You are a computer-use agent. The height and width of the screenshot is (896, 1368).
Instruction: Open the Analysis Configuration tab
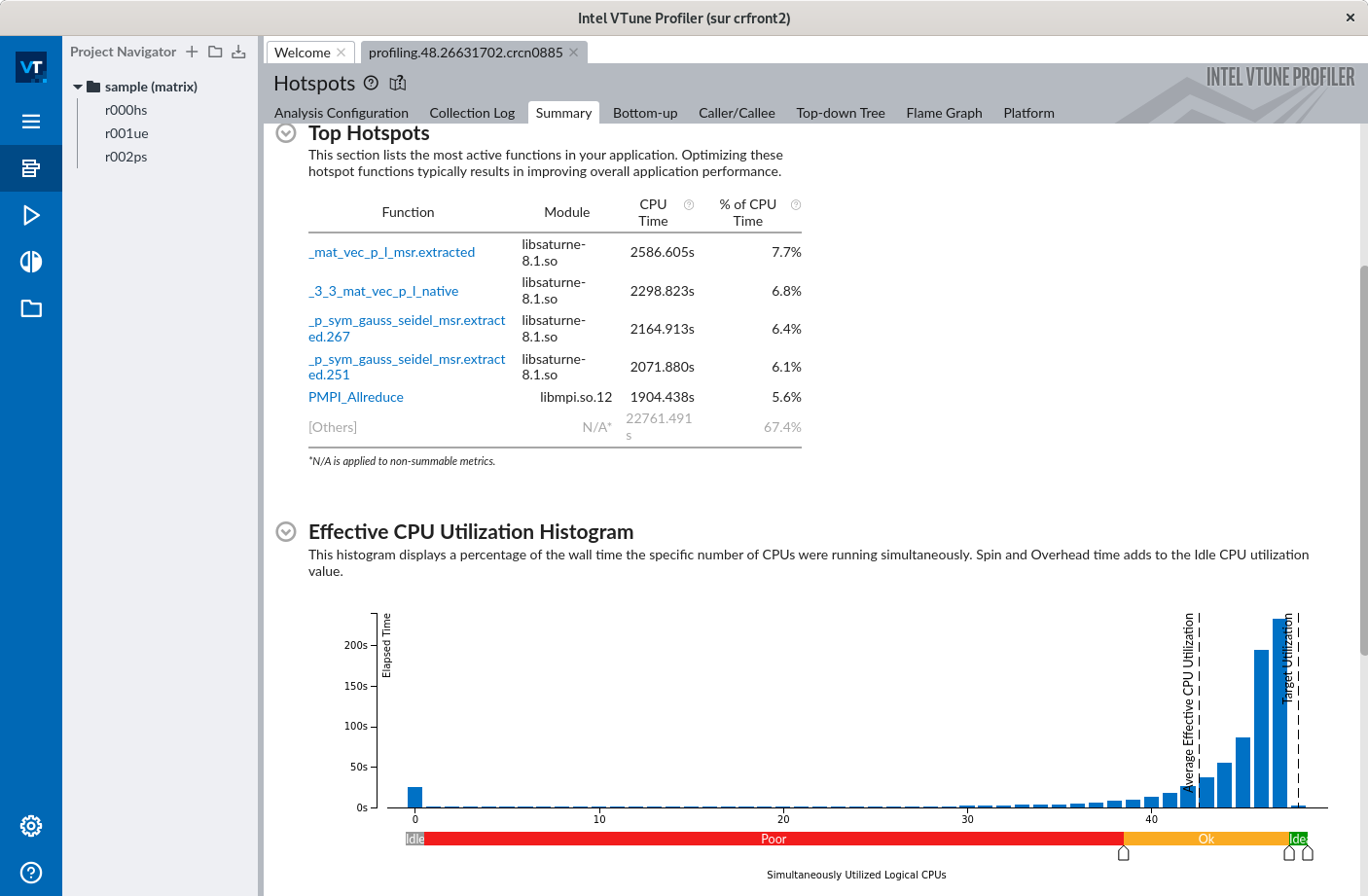342,113
